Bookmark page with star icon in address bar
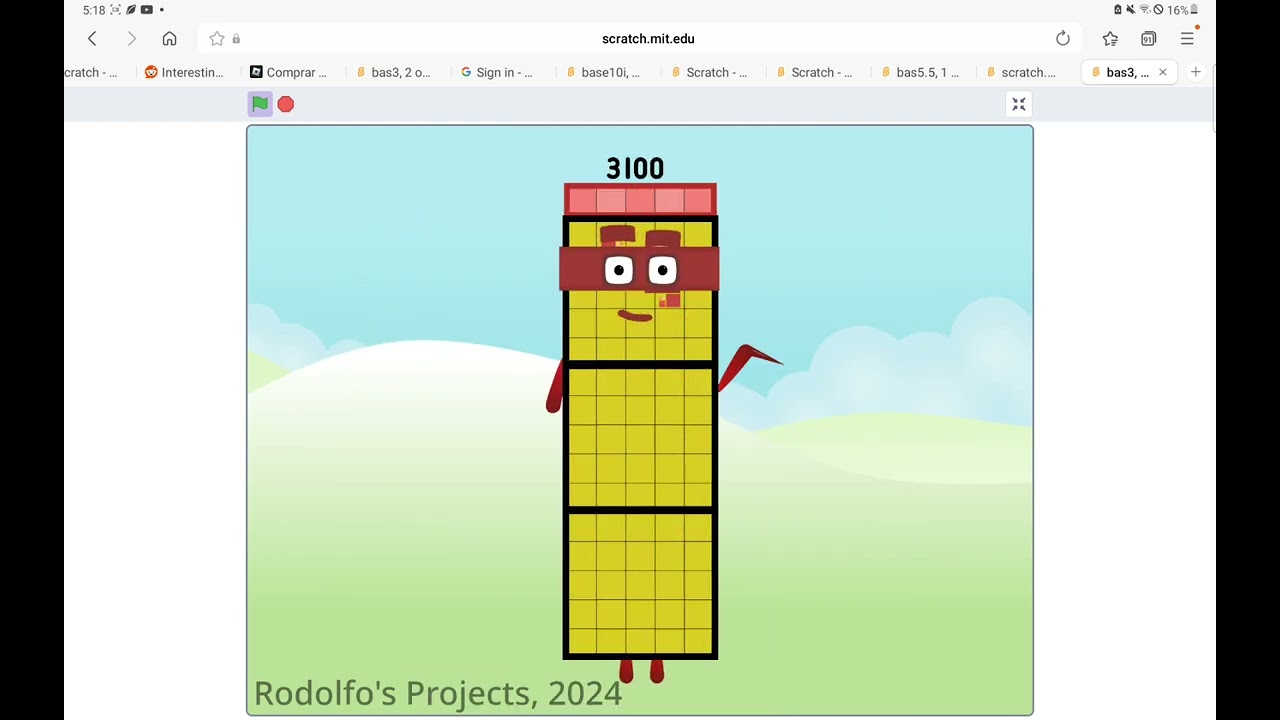The width and height of the screenshot is (1280, 720). [x=217, y=39]
